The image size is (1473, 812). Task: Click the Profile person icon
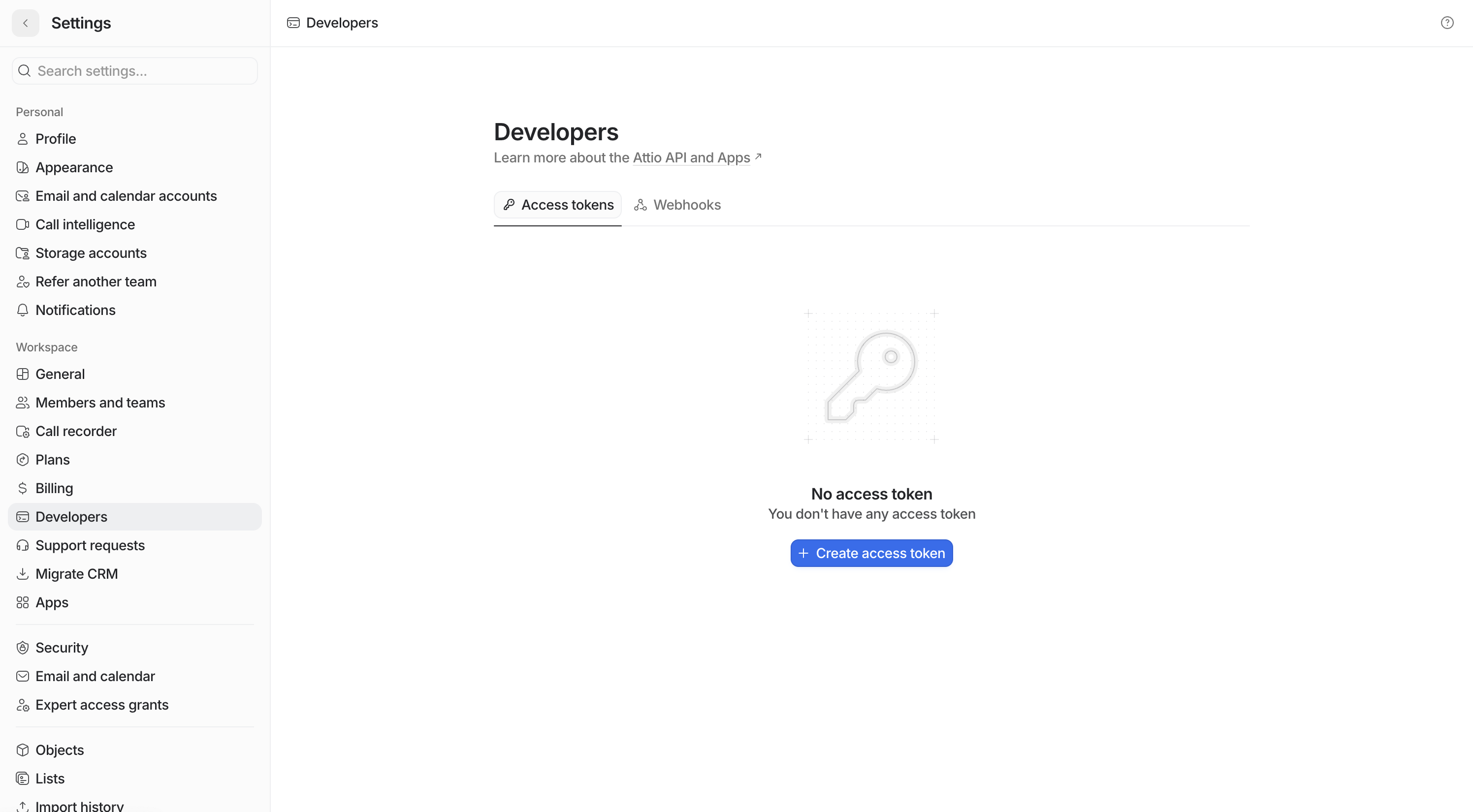click(22, 139)
